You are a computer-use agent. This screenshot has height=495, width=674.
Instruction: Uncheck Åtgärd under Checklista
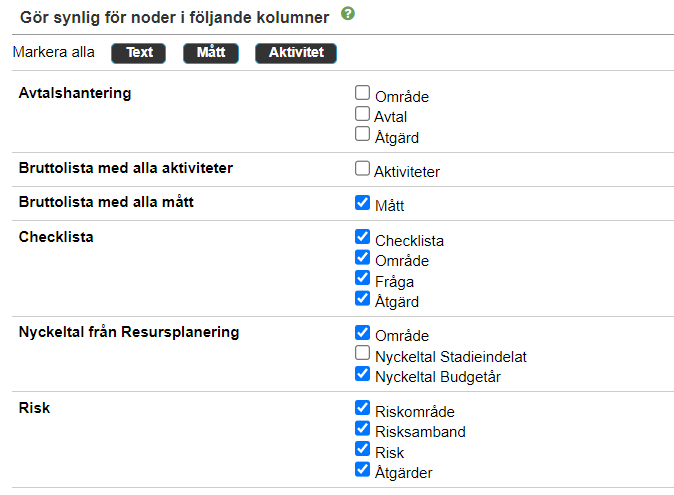tap(362, 298)
